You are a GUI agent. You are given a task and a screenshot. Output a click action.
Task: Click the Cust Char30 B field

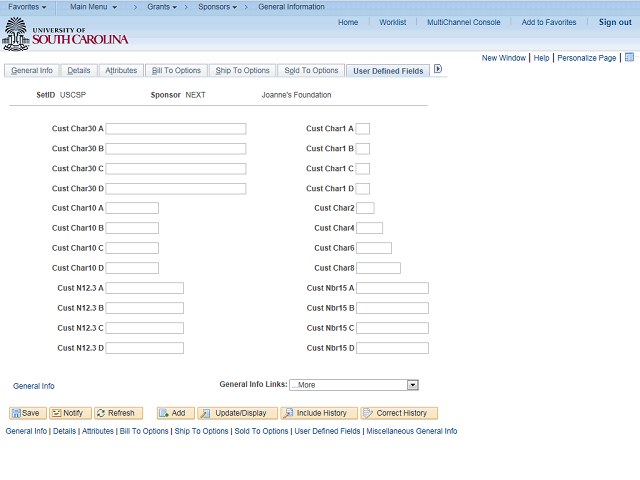pyautogui.click(x=176, y=149)
